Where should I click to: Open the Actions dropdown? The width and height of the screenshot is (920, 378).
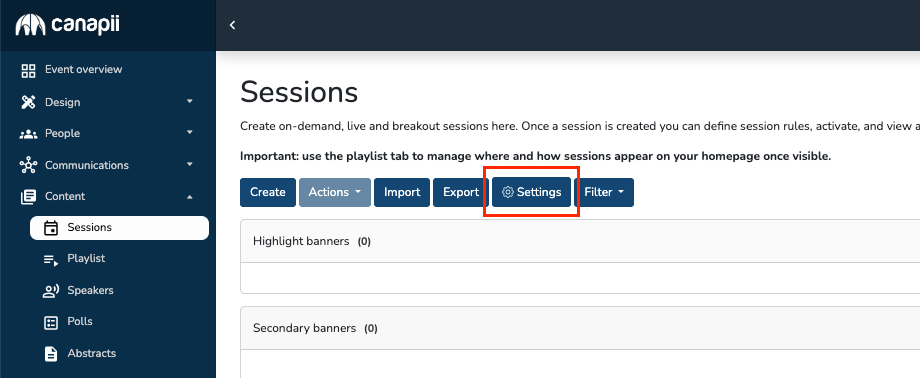click(335, 193)
